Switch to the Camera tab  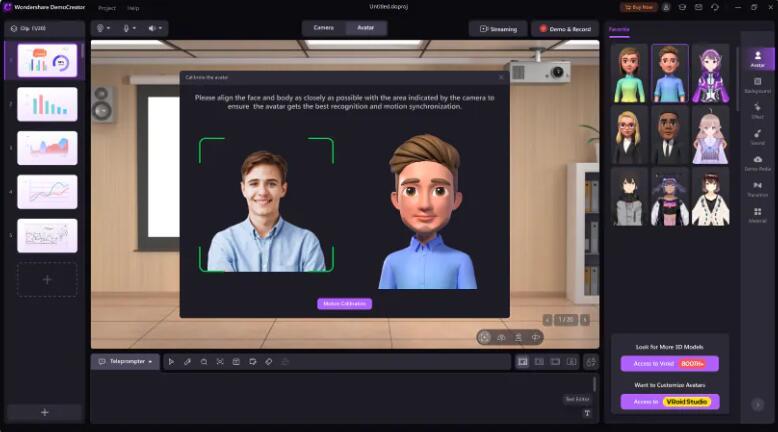coord(324,28)
